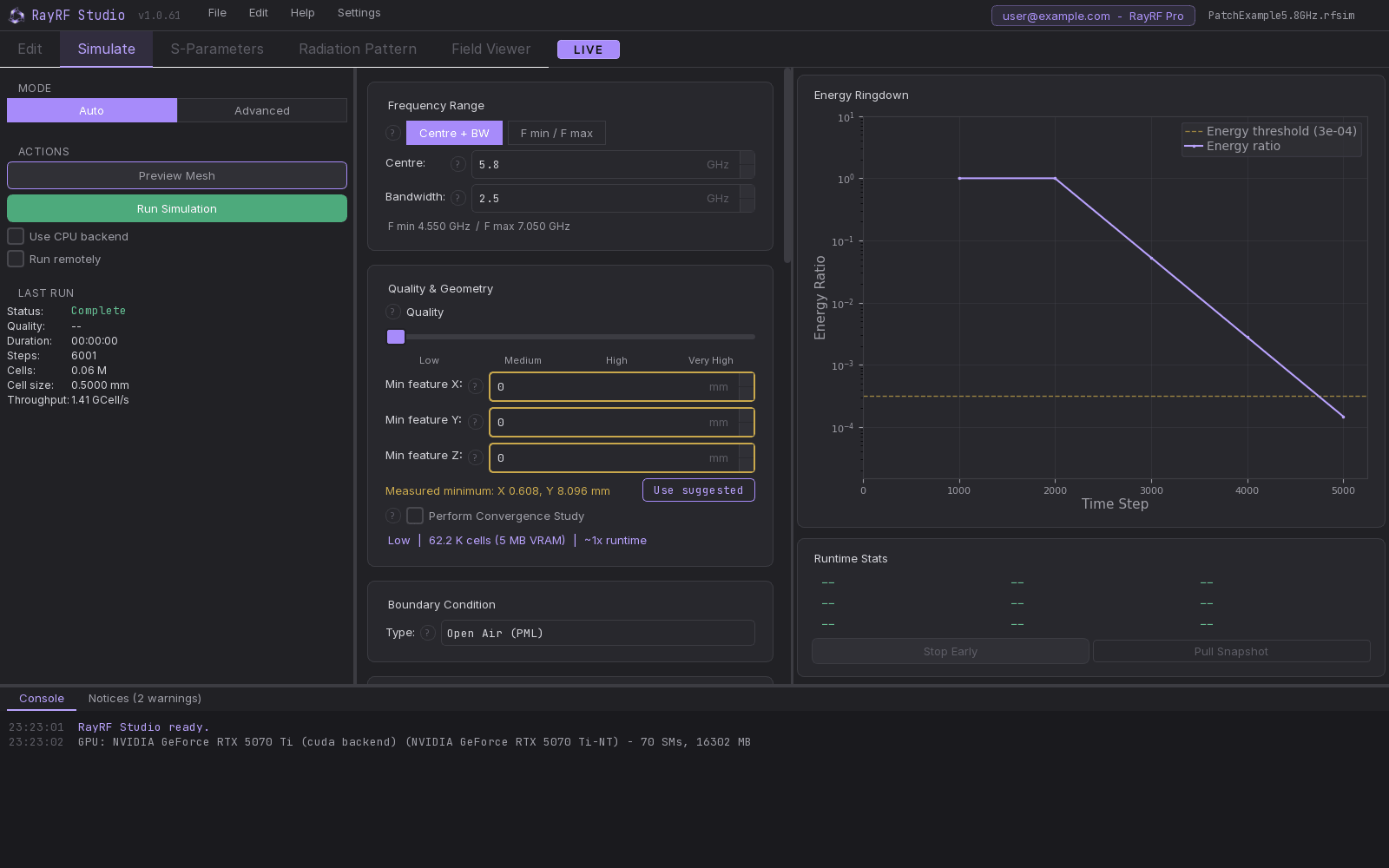The image size is (1389, 868).
Task: Click the Quality slider handle
Action: click(396, 337)
